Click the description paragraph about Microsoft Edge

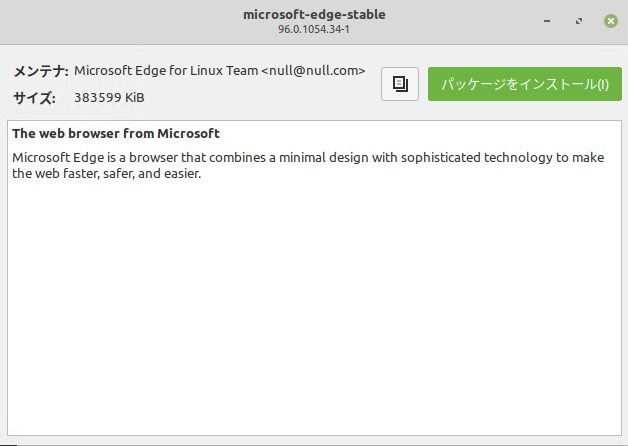308,165
